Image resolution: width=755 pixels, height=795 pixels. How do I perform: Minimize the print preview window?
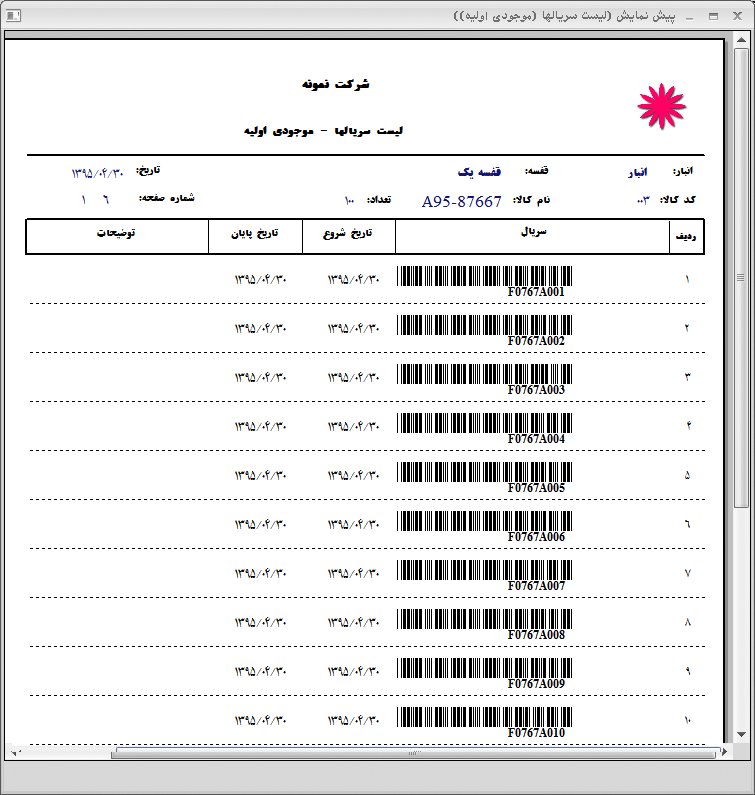(x=689, y=17)
